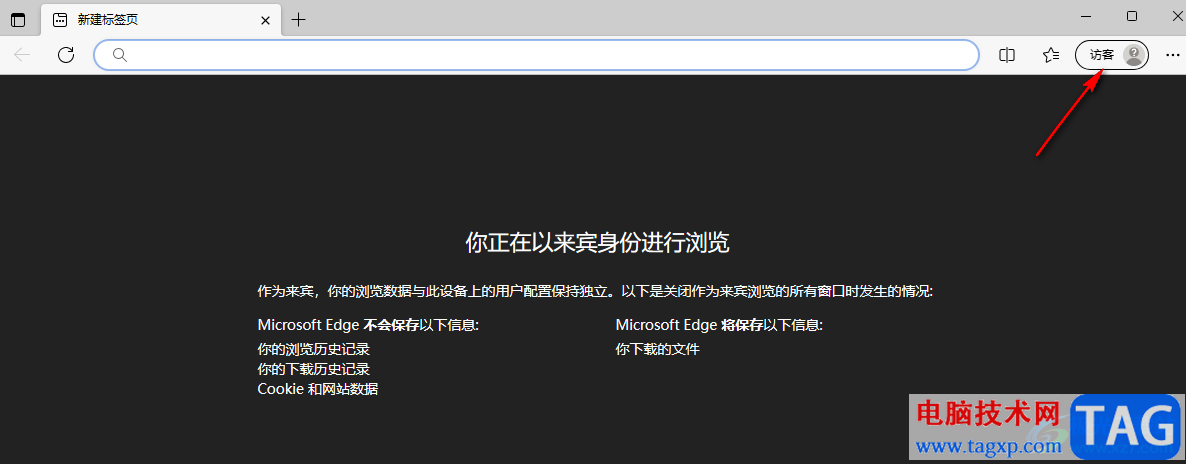Click the sentence beginning 作为来宾，你的浏览数据
Viewport: 1186px width, 464px height.
pos(595,291)
